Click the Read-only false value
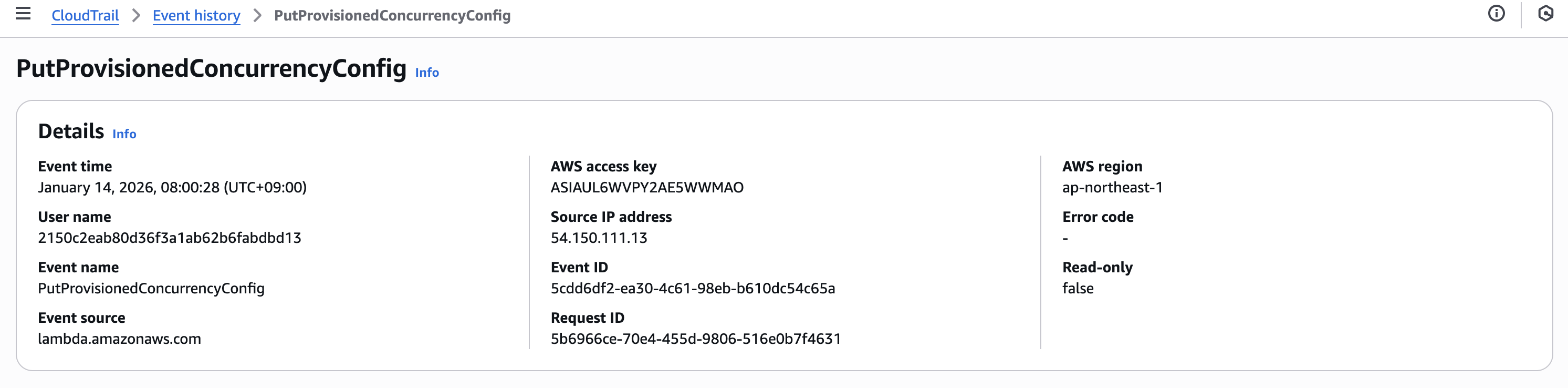 (1078, 288)
